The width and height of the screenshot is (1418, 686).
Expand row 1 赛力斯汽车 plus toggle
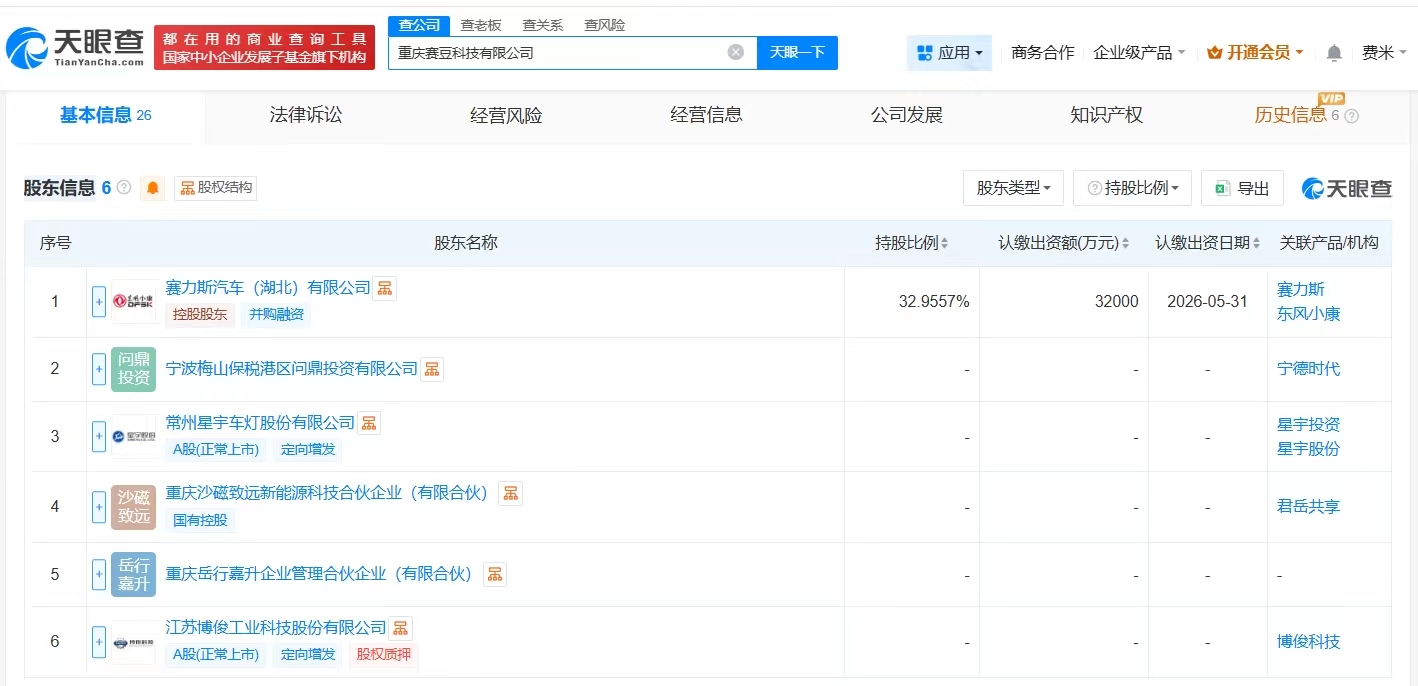tap(99, 301)
